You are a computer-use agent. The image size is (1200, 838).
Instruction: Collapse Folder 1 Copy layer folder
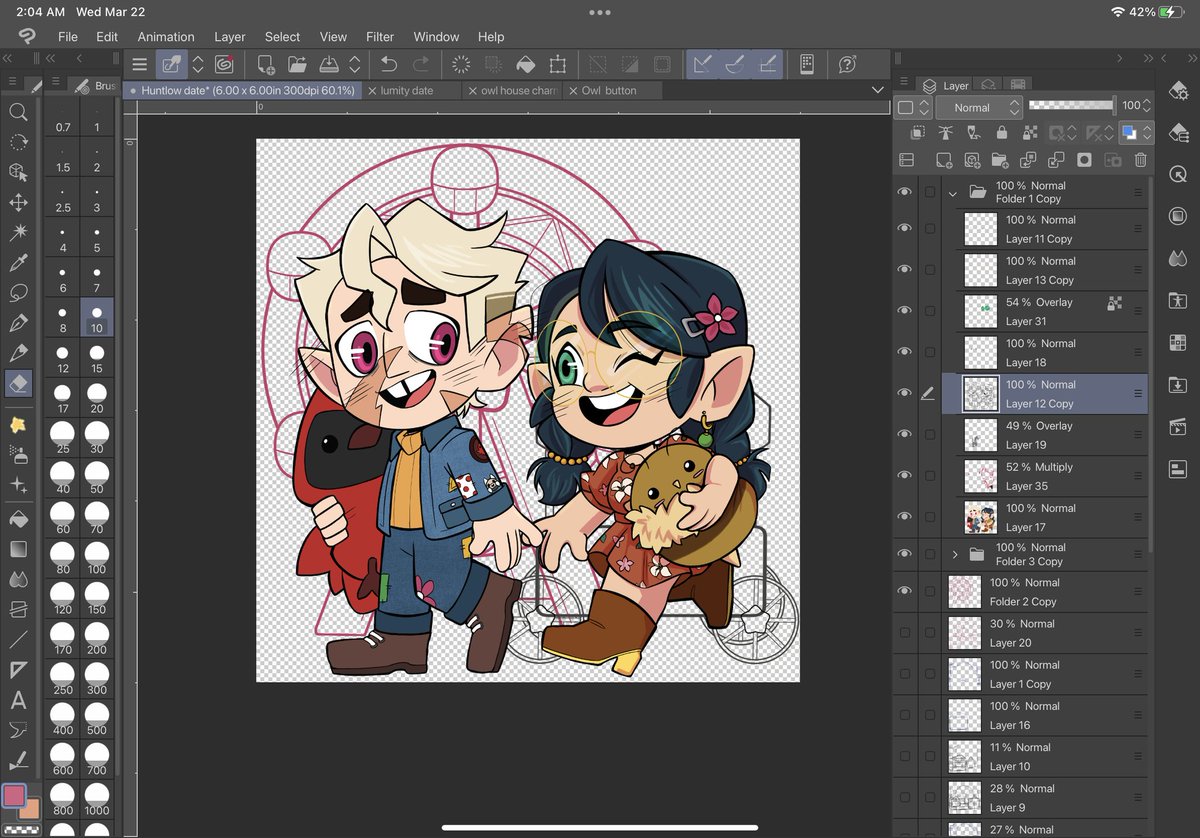[x=953, y=192]
